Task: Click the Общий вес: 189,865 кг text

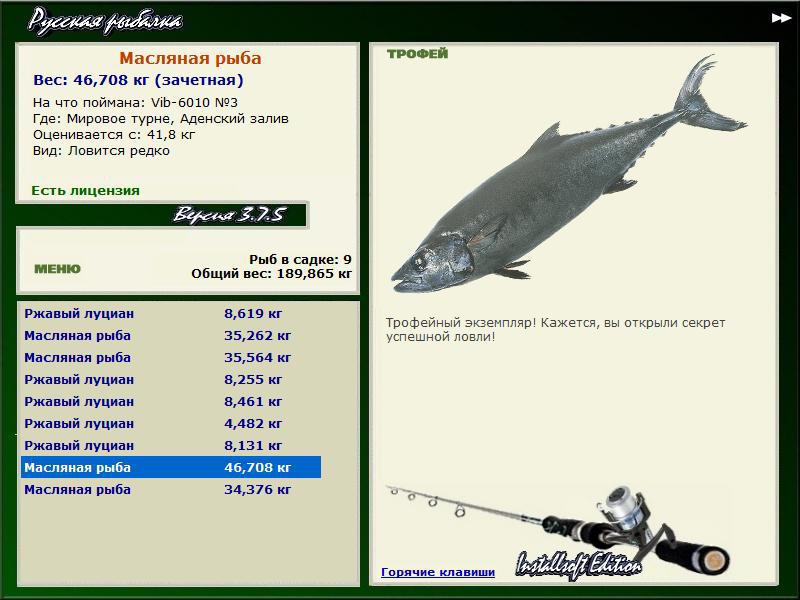Action: [271, 273]
